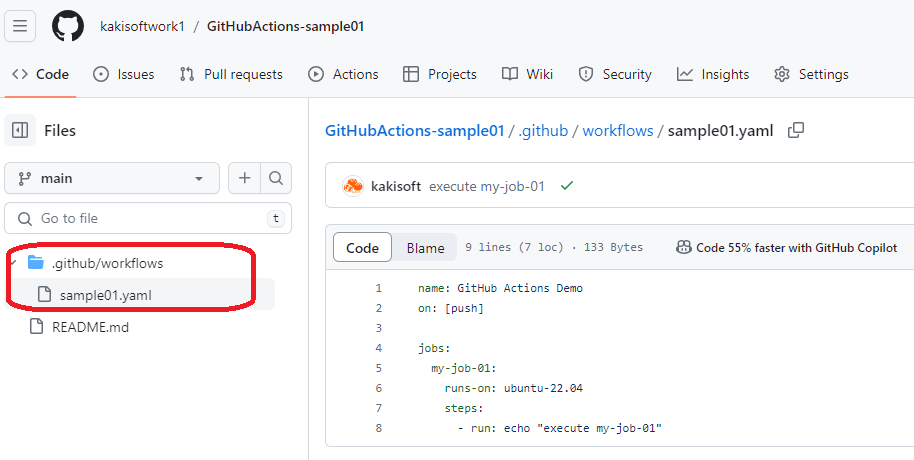This screenshot has height=460, width=914.
Task: Open commit message execute my-job-01
Action: pos(487,186)
